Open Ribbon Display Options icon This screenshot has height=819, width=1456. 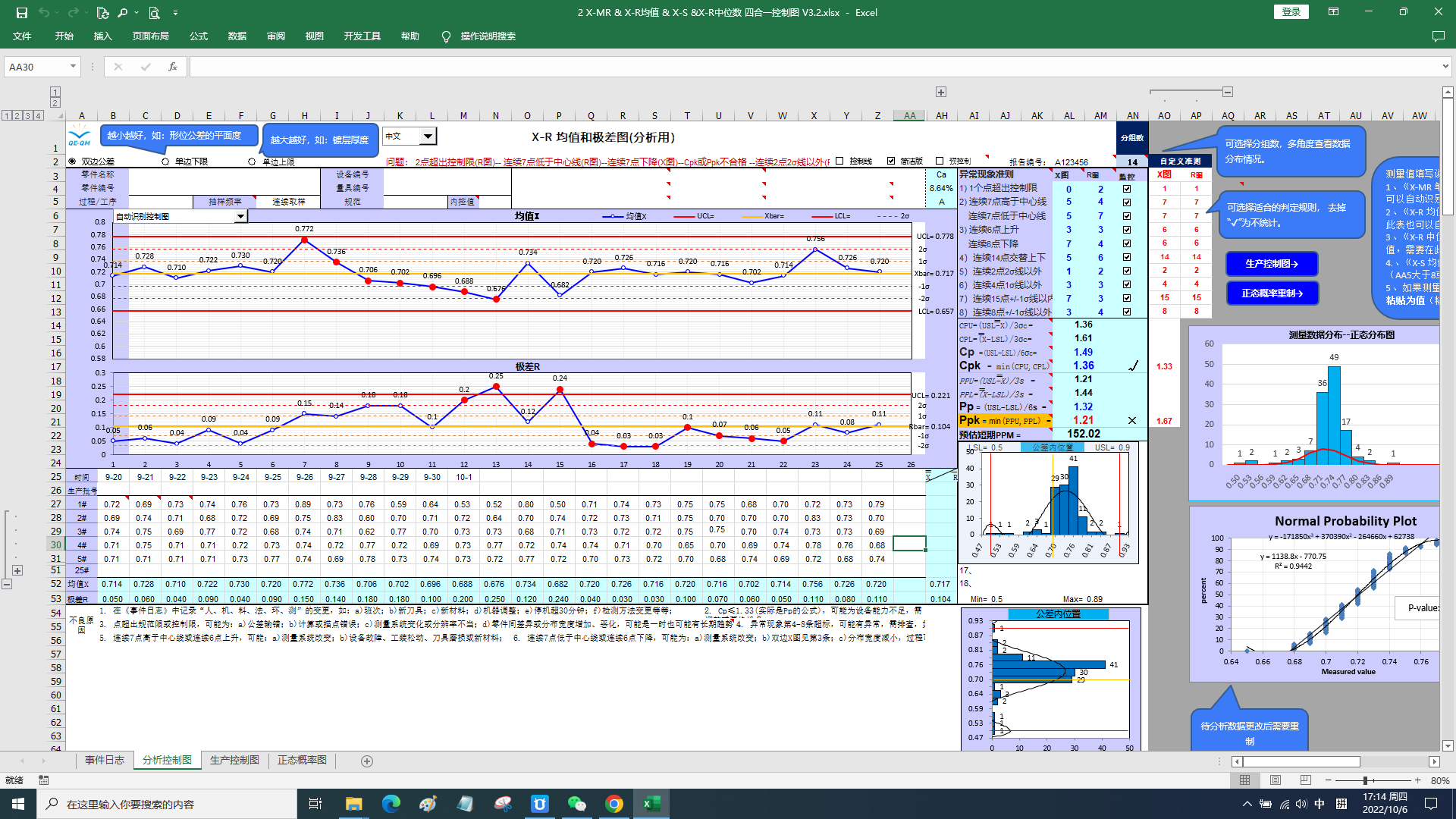[1334, 12]
